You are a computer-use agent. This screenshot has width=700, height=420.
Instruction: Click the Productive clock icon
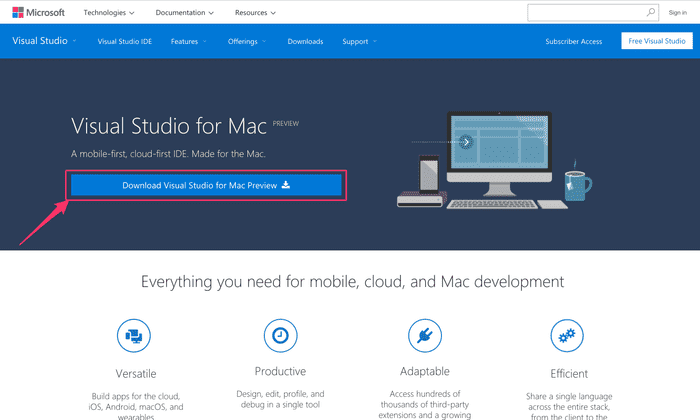click(279, 334)
